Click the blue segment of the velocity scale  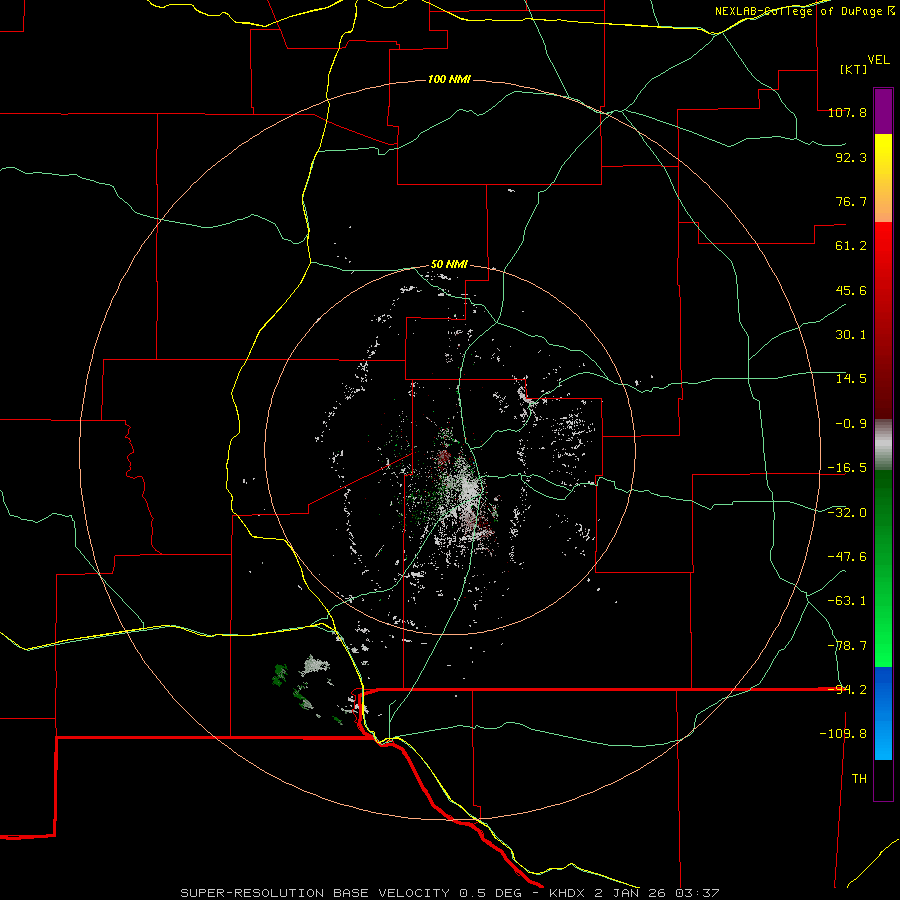pos(883,713)
